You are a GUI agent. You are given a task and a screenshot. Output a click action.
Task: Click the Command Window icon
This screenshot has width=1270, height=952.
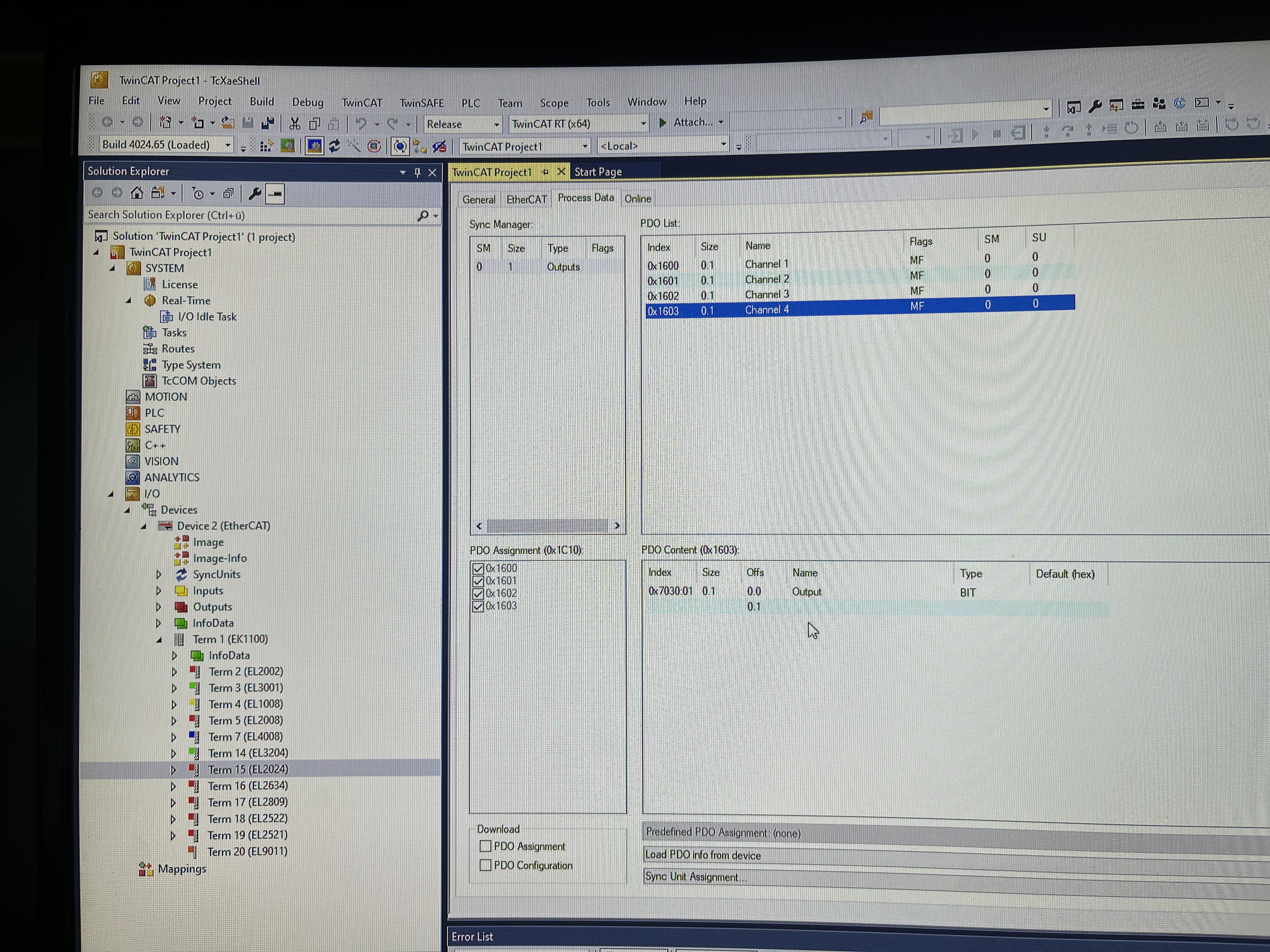click(x=1201, y=103)
